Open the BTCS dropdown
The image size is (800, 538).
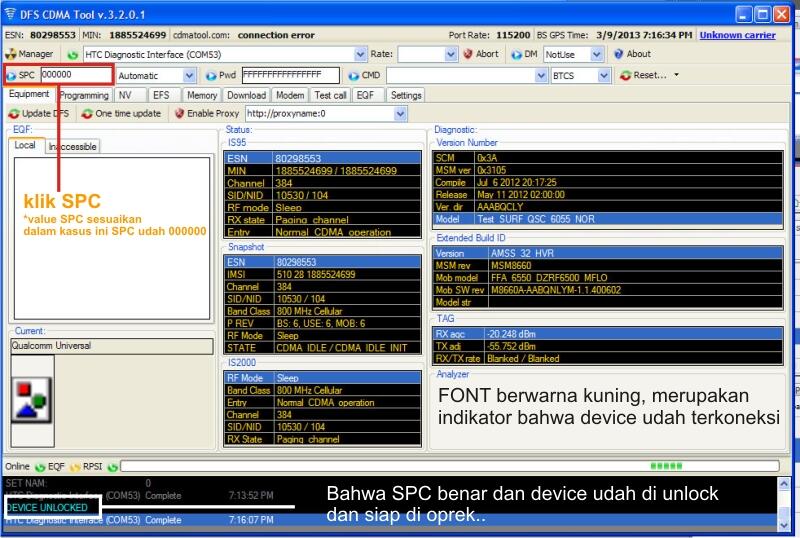[604, 76]
